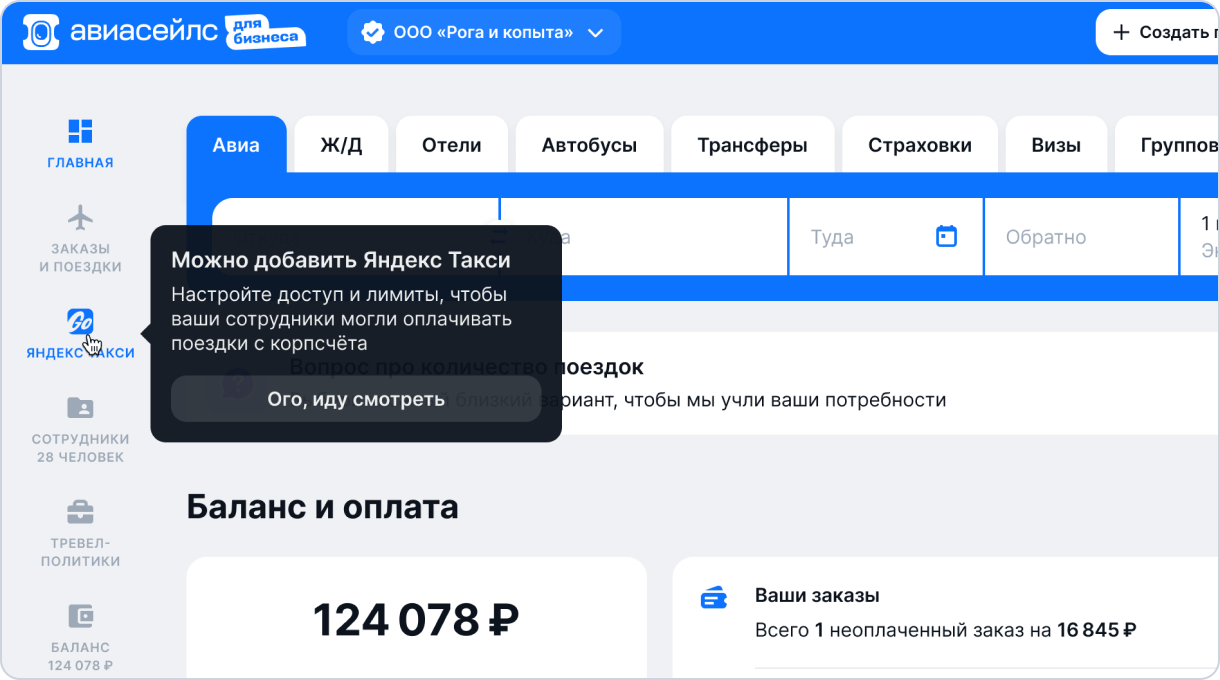Click the calendar icon in Туда field
1220x680 pixels.
(x=946, y=237)
